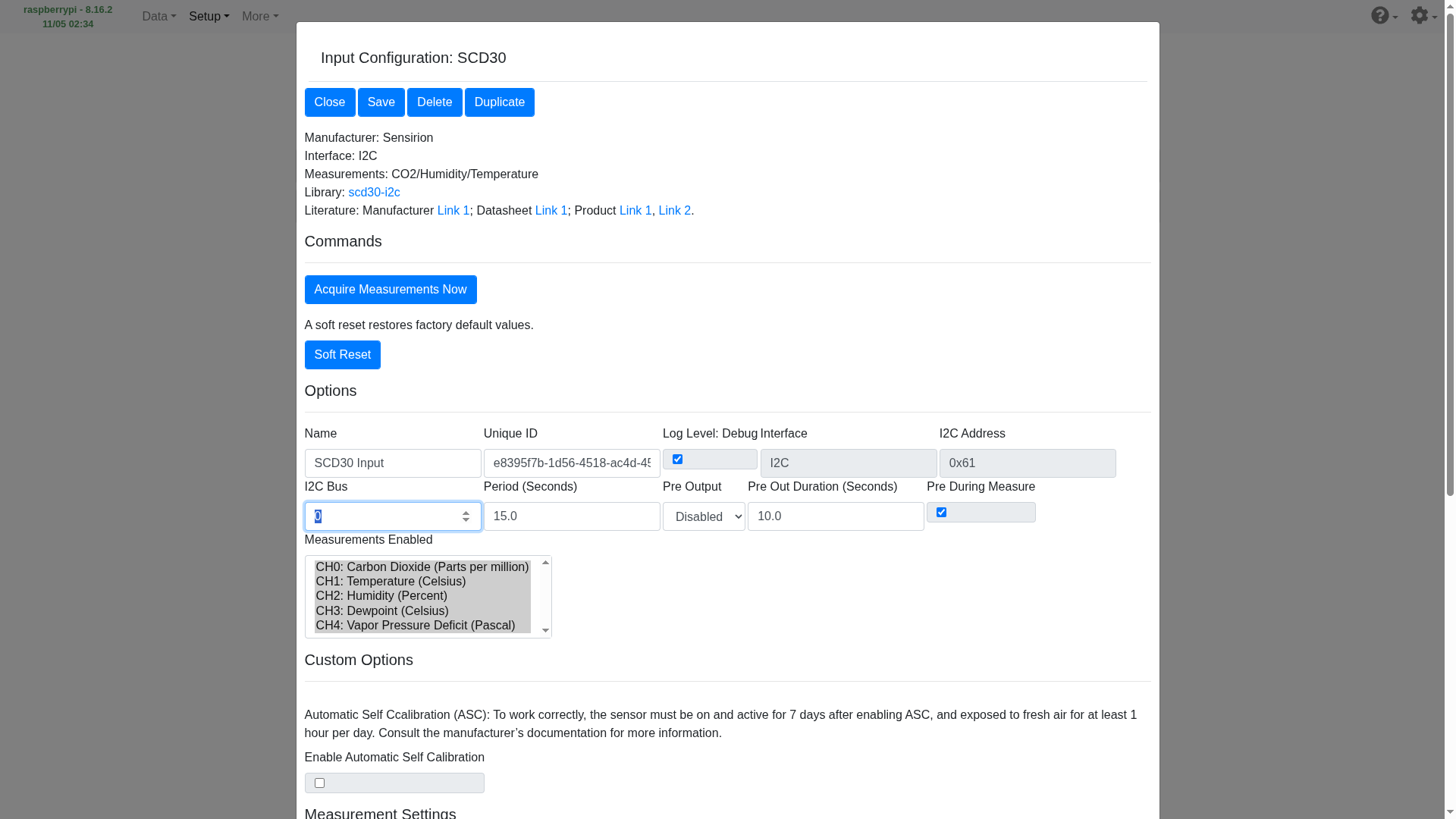The image size is (1456, 819).
Task: Click the Duplicate button
Action: click(499, 102)
